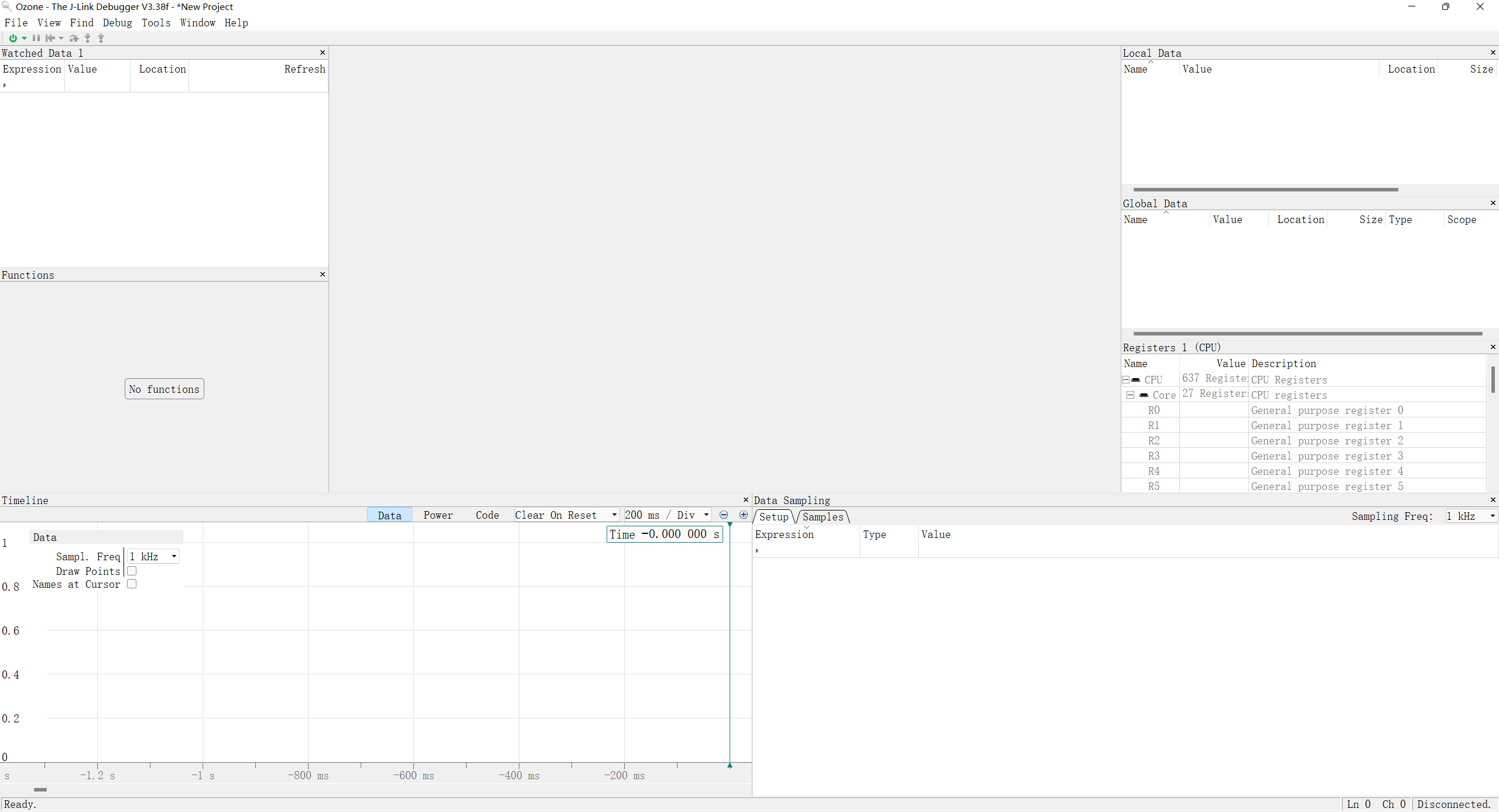Click the Reset arrow icon in toolbar
Screen dimensions: 1499x812
[x=50, y=38]
